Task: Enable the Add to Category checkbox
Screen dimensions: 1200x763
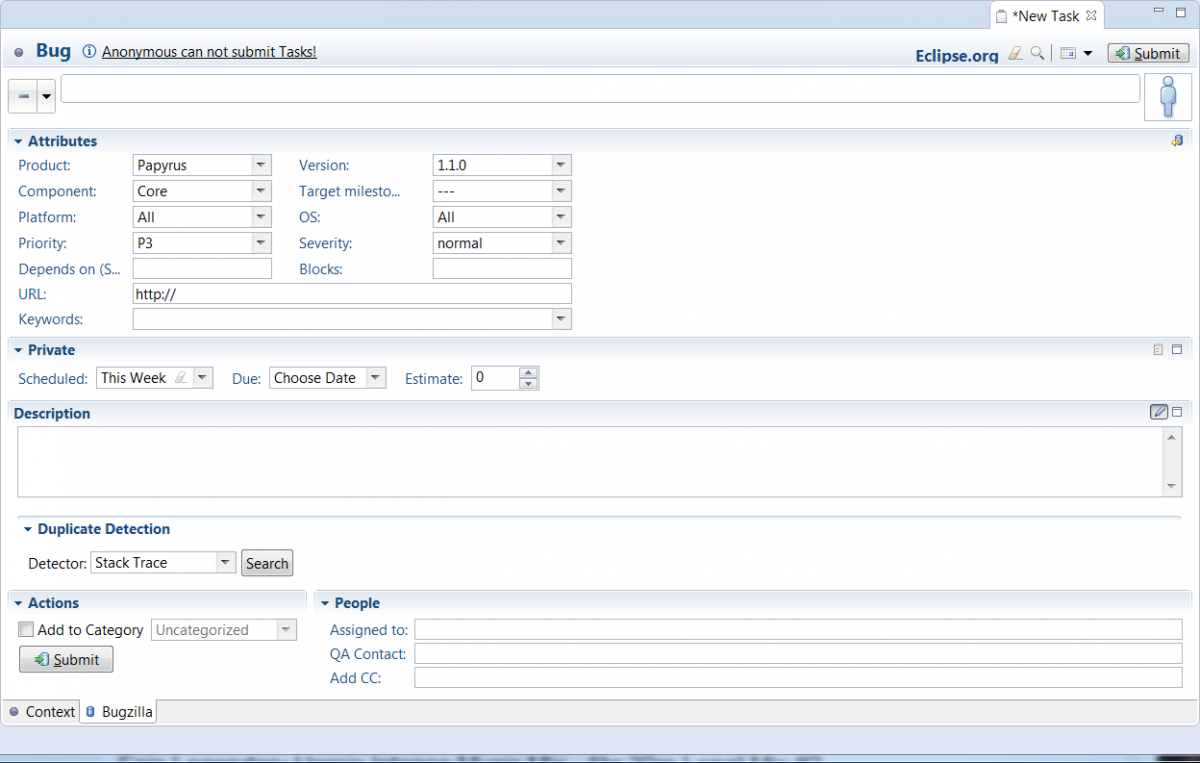Action: point(25,629)
